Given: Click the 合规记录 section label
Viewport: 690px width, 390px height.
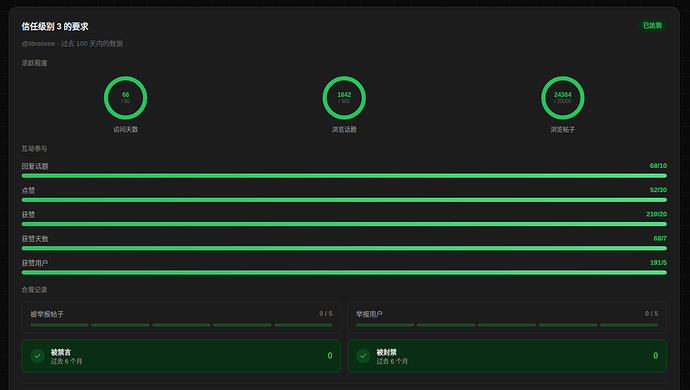Looking at the screenshot, I should coord(34,290).
